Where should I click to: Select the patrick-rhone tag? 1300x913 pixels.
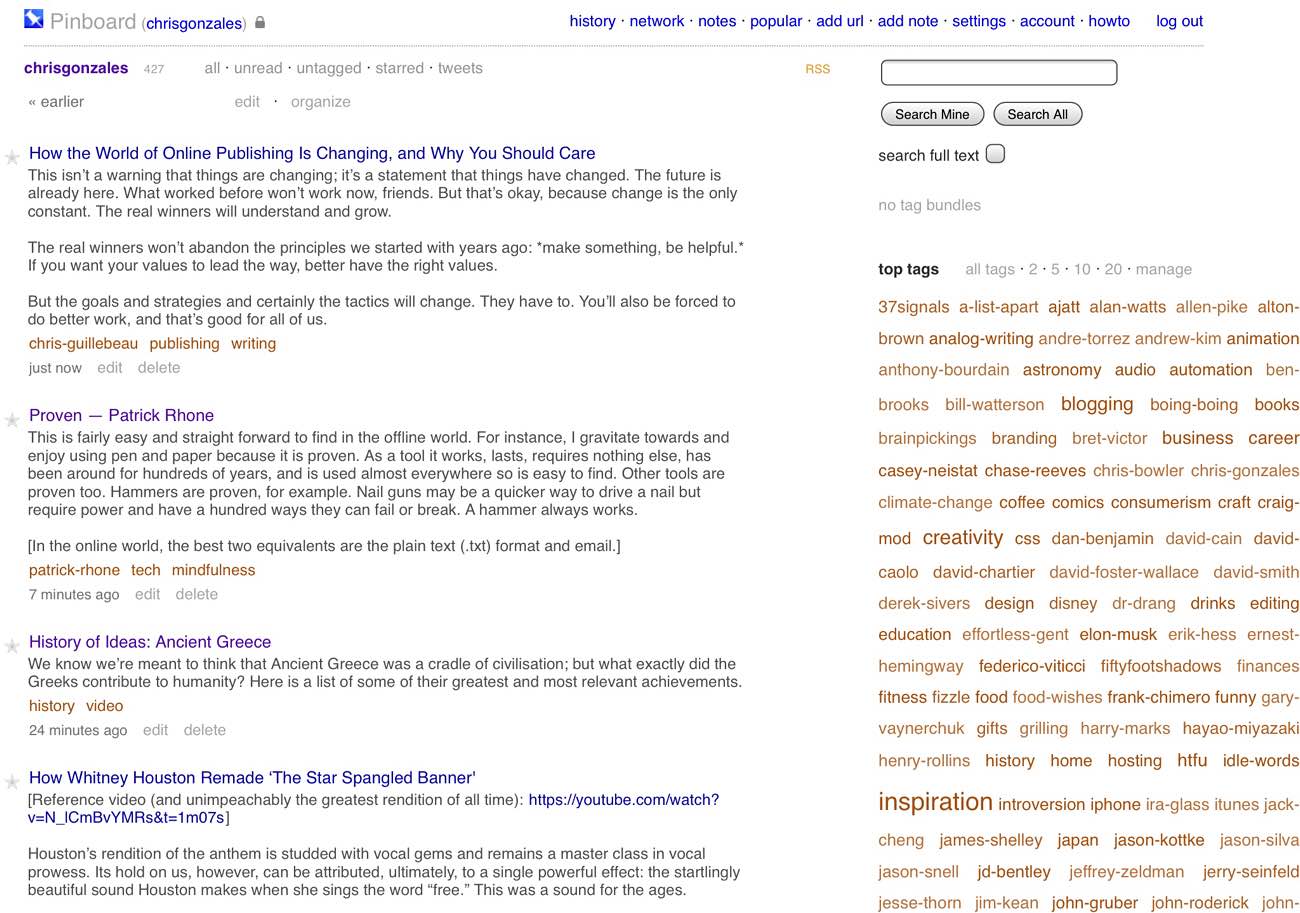pos(74,570)
